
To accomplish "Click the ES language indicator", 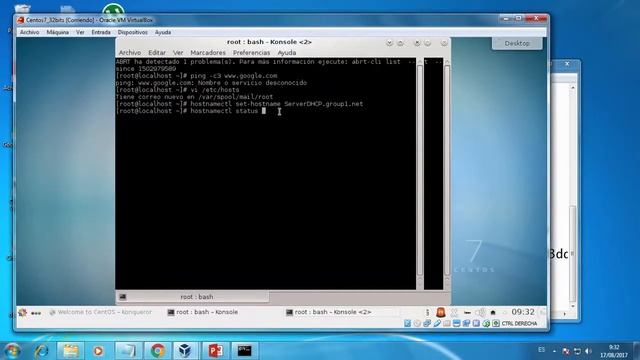I will (x=541, y=350).
